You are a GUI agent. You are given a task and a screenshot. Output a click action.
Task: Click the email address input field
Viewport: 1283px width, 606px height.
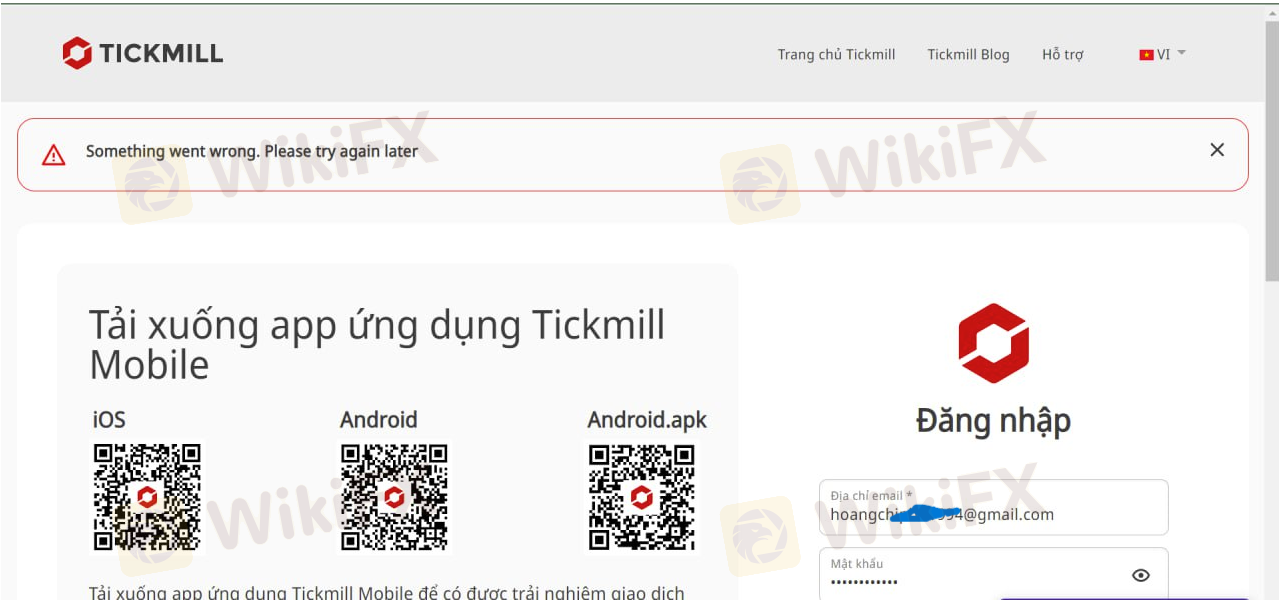pos(993,507)
